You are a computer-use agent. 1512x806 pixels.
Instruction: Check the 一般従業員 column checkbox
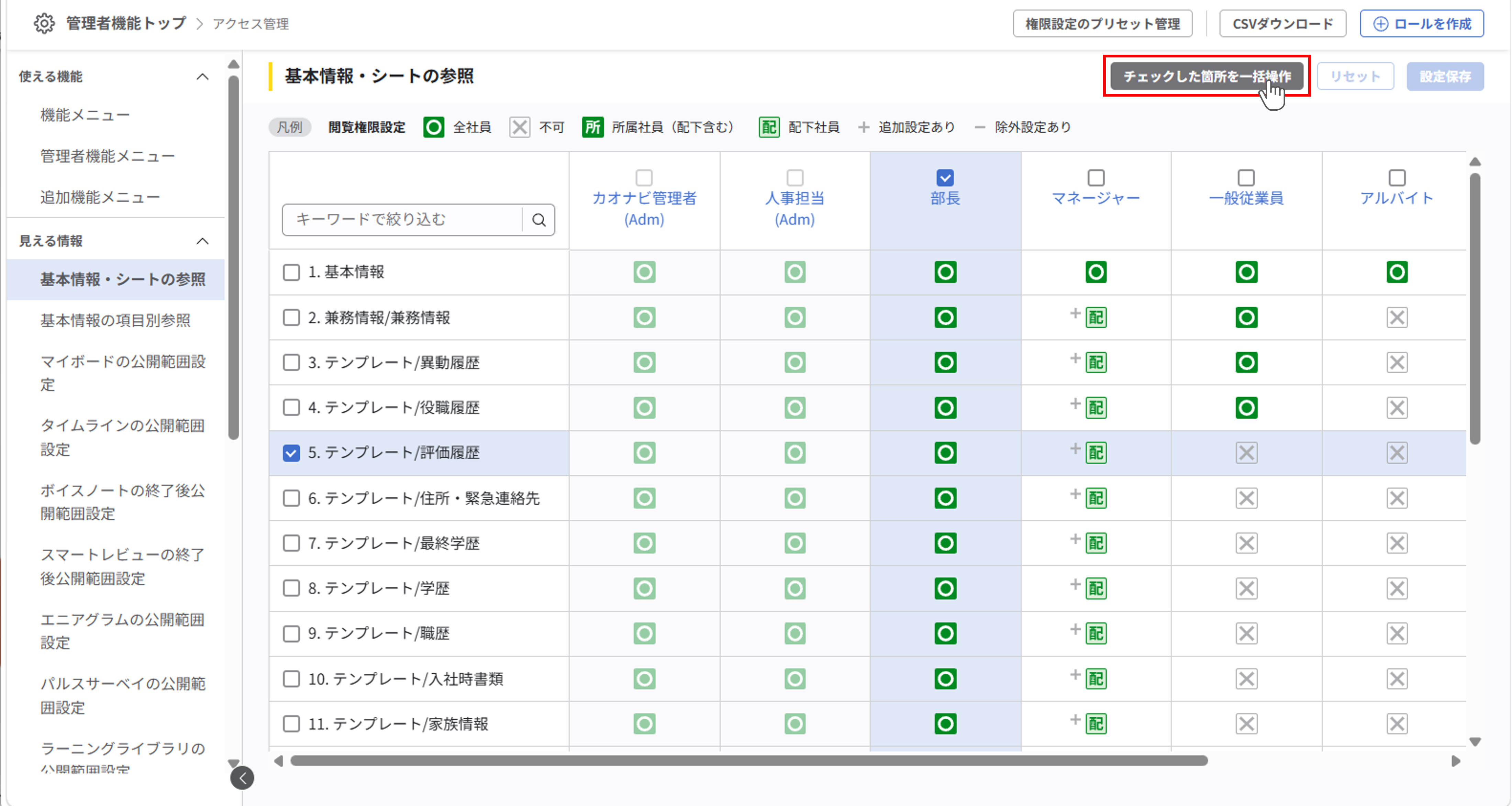1246,177
